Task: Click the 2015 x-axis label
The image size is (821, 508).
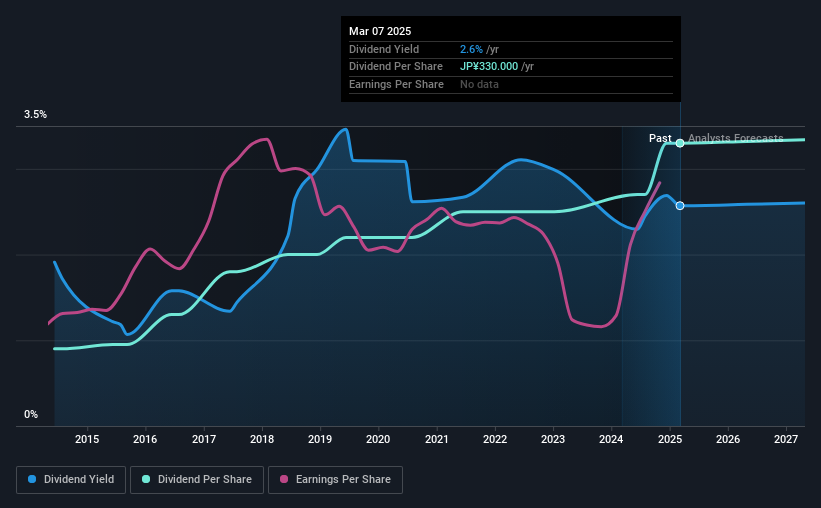Action: (87, 439)
